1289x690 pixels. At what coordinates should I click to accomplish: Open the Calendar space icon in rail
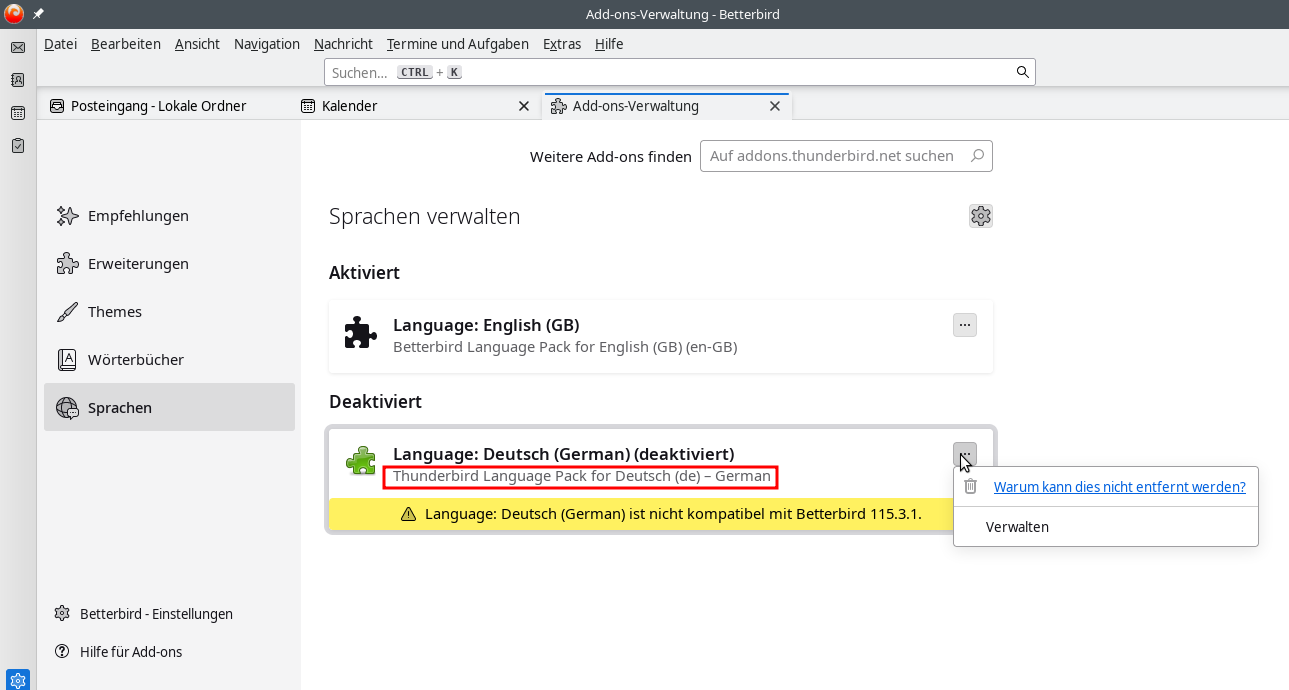click(x=18, y=113)
